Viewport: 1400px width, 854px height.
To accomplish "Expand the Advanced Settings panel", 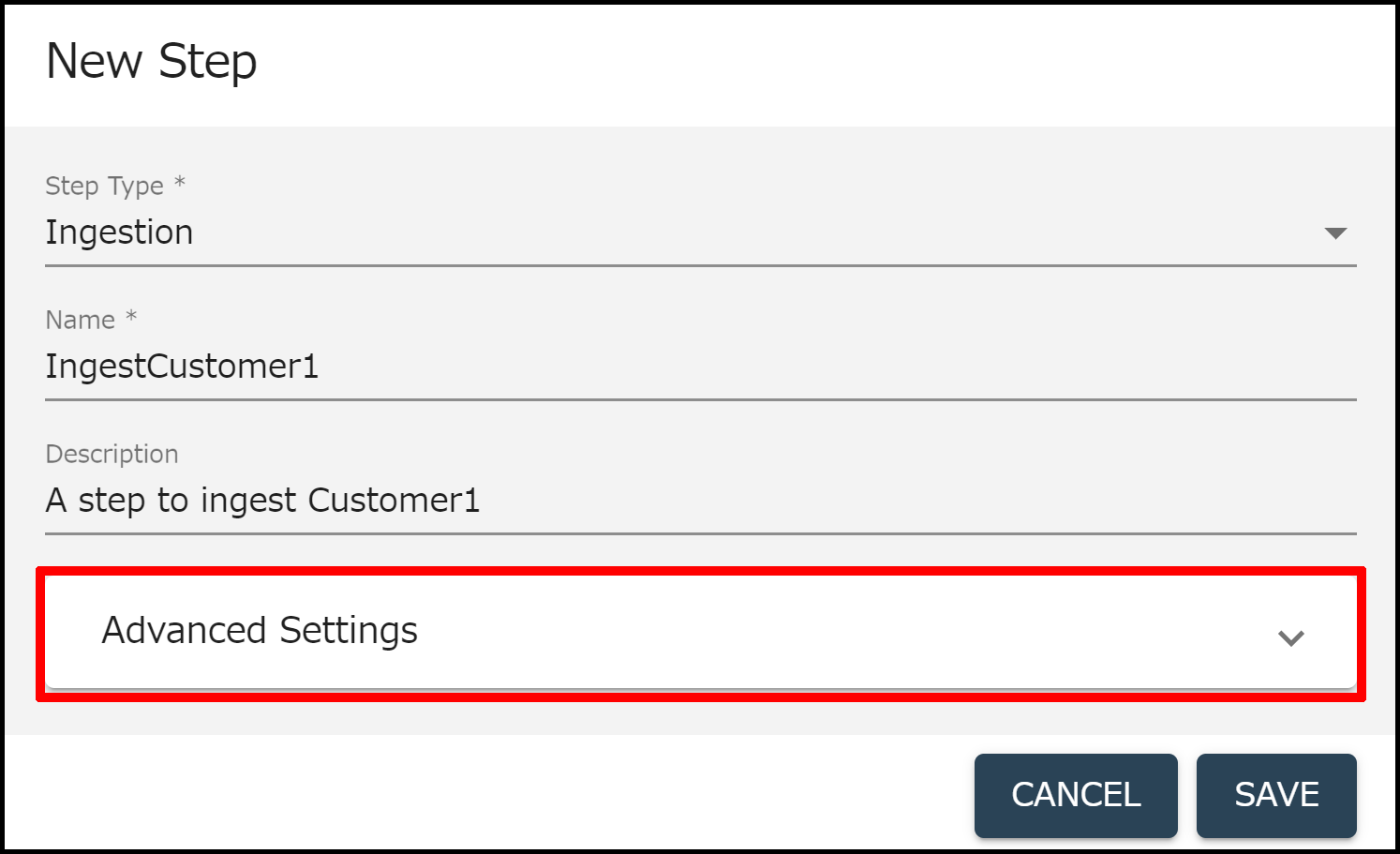I will point(699,632).
